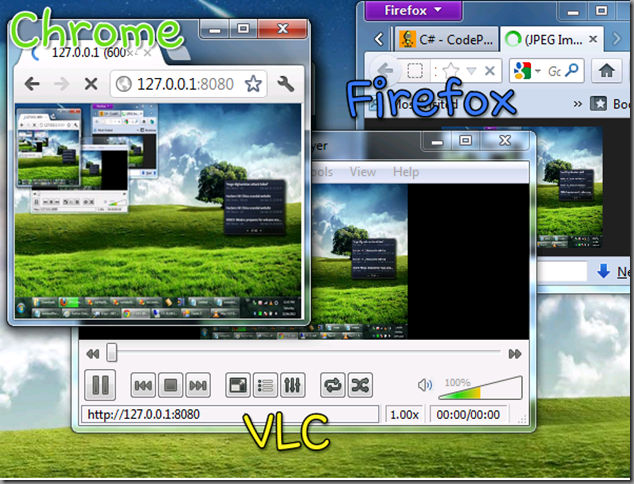Click the Firefox search magnifier icon

(x=571, y=71)
